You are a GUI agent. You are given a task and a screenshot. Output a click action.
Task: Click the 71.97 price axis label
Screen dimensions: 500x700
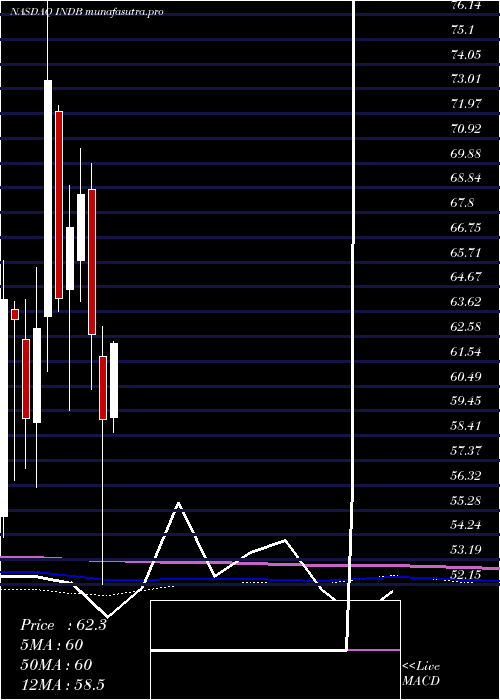(466, 104)
